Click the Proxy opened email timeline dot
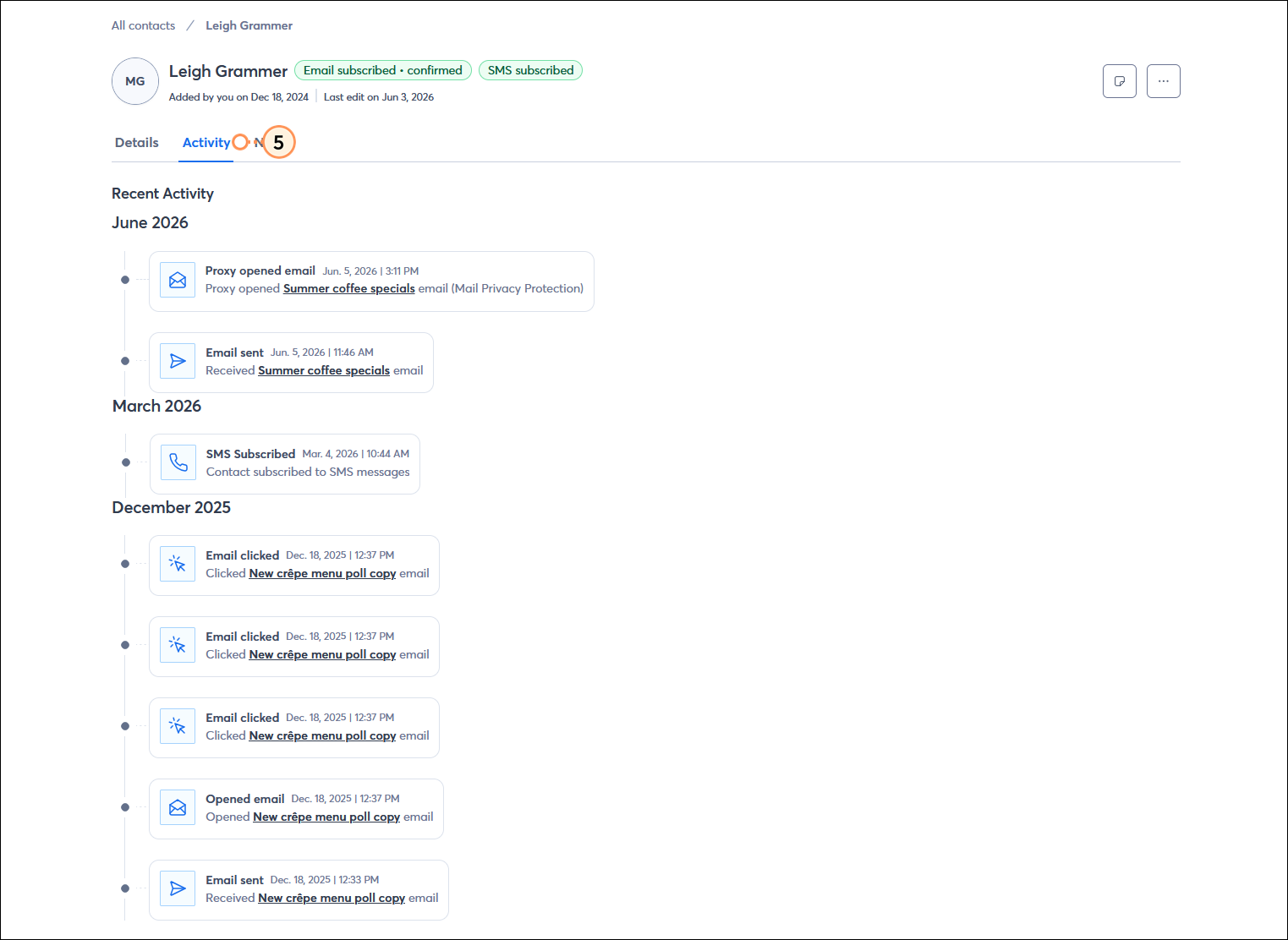1288x940 pixels. tap(125, 280)
